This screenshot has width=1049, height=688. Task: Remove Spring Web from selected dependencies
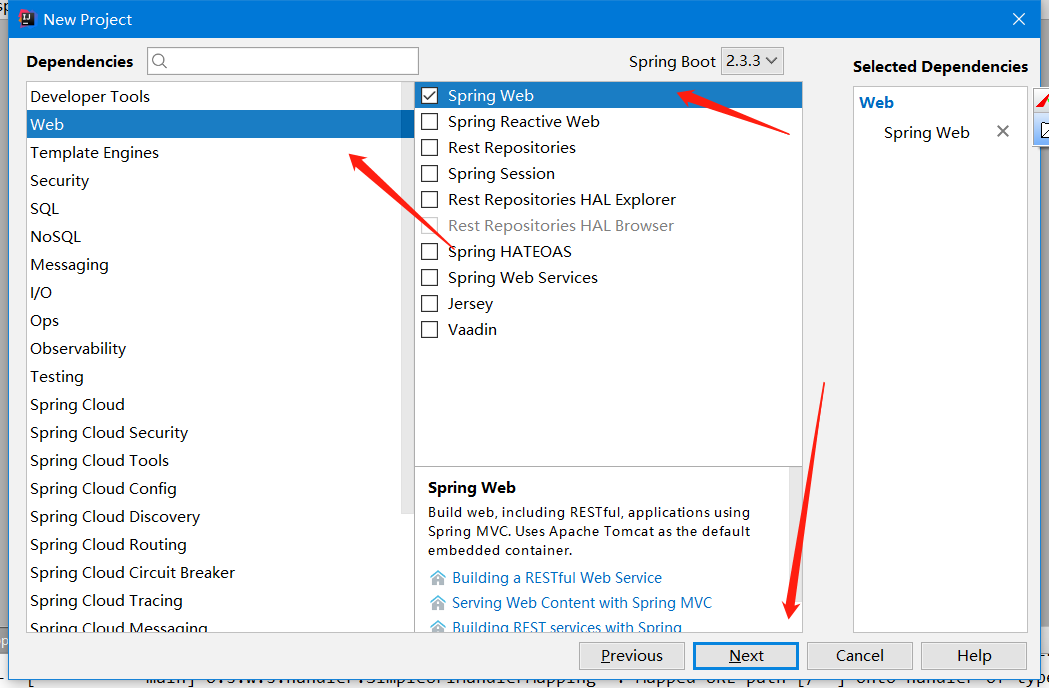tap(1002, 131)
